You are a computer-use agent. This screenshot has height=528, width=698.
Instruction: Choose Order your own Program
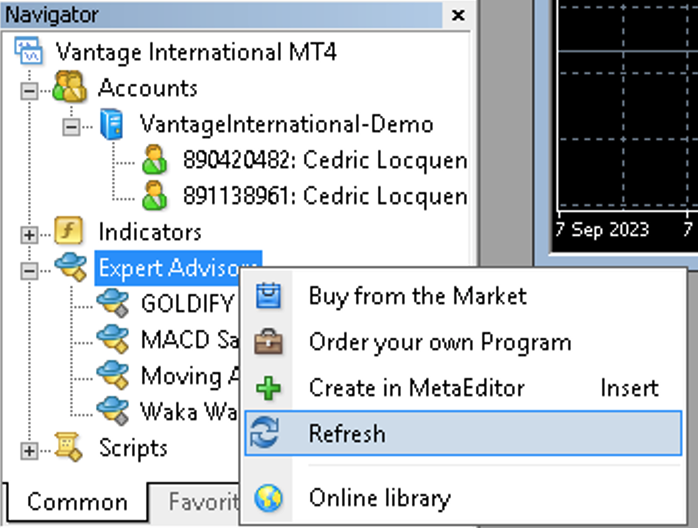[x=463, y=342]
